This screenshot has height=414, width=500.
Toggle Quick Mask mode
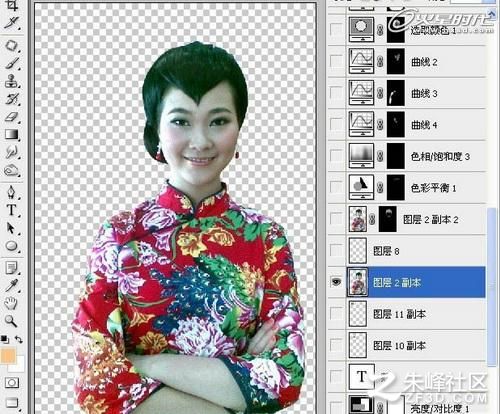[x=12, y=382]
